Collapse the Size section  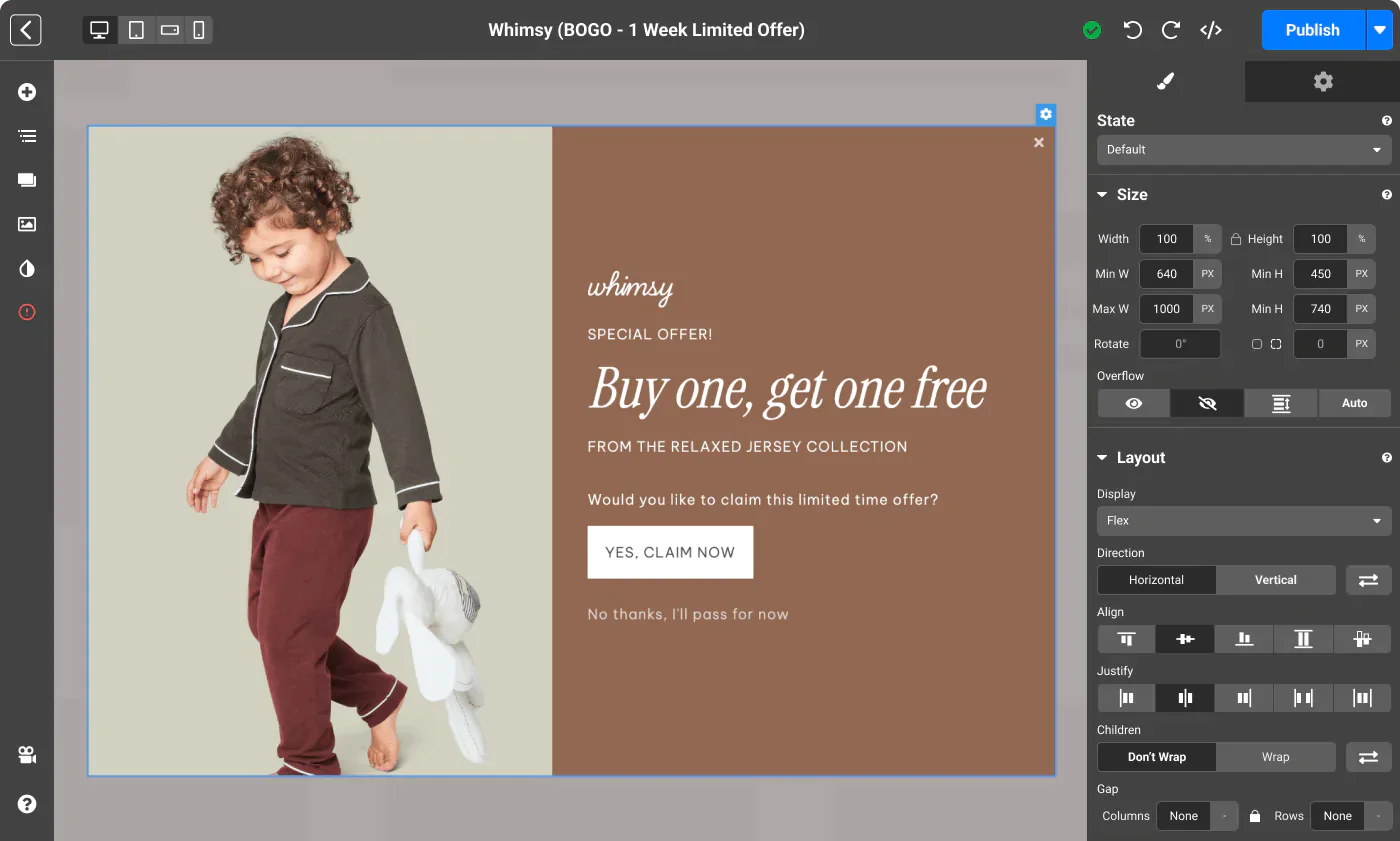coord(1102,194)
